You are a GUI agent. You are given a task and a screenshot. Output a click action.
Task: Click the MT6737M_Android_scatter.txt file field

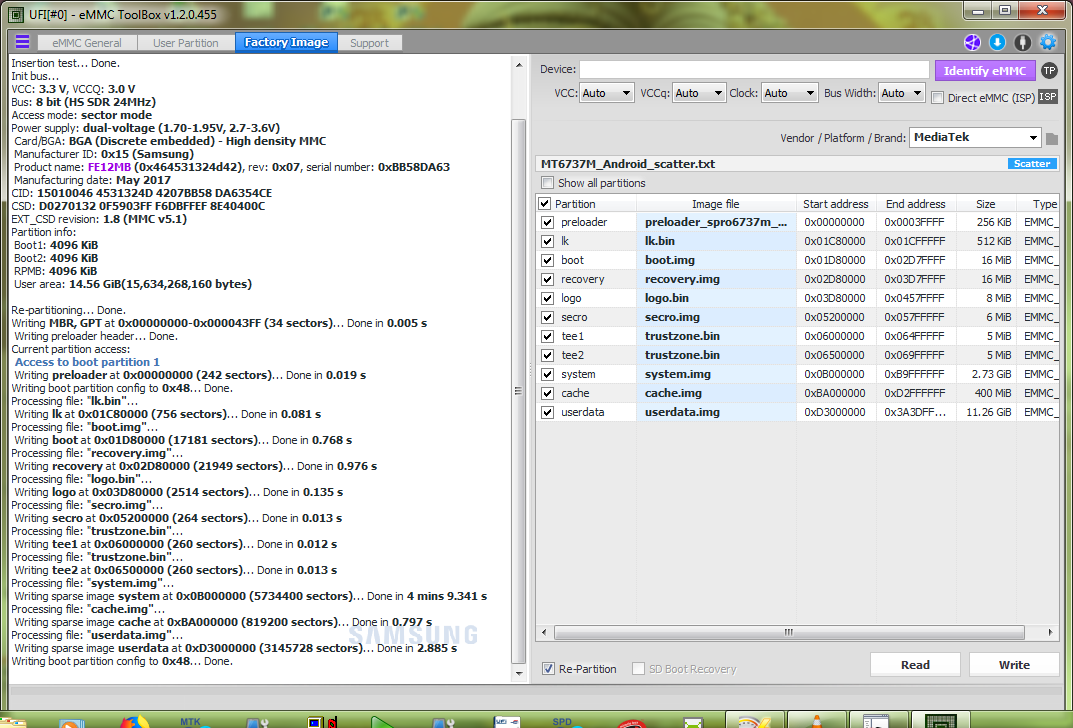click(771, 164)
